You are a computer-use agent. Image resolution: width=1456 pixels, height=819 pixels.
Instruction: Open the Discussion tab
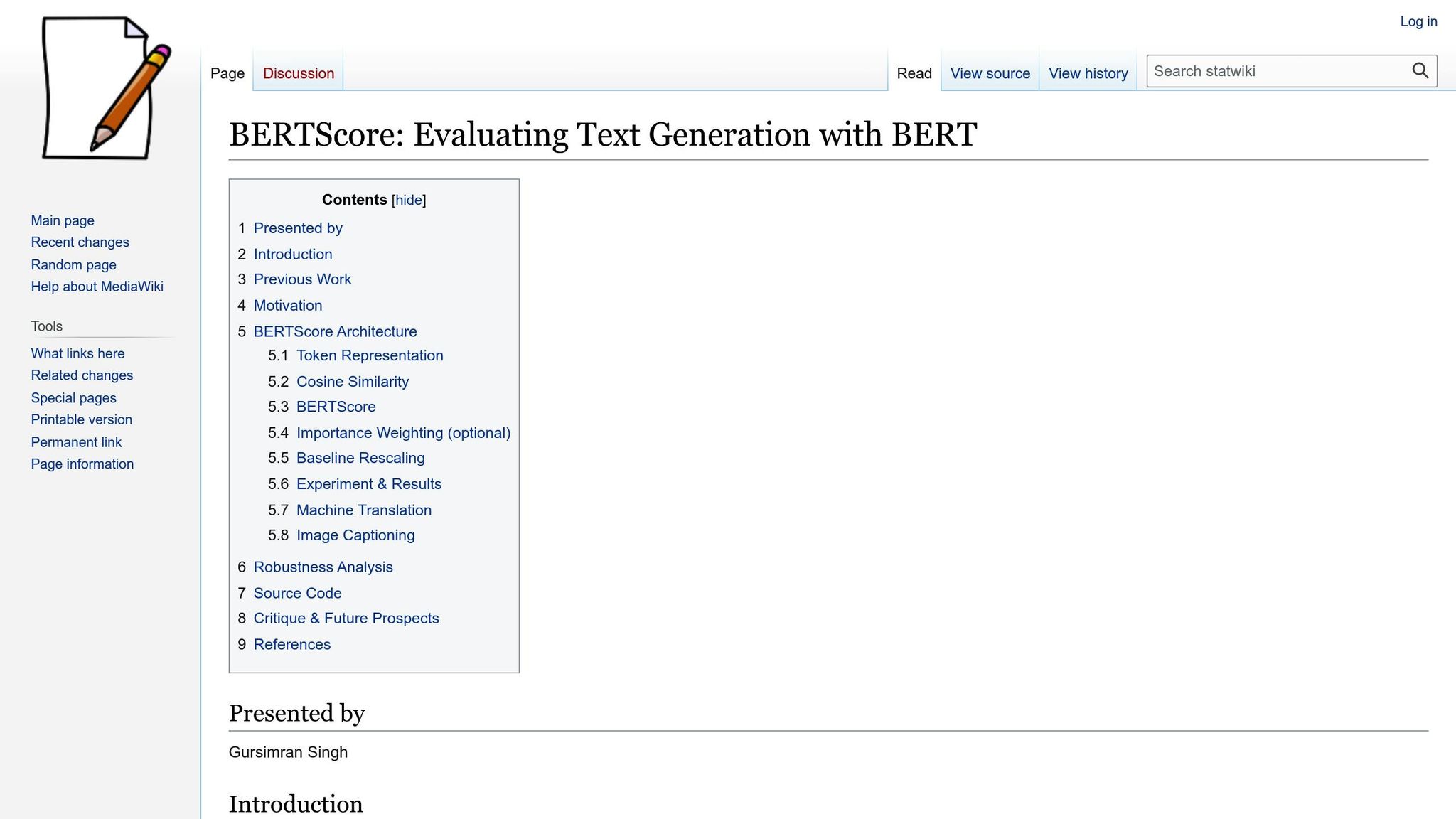pos(298,73)
